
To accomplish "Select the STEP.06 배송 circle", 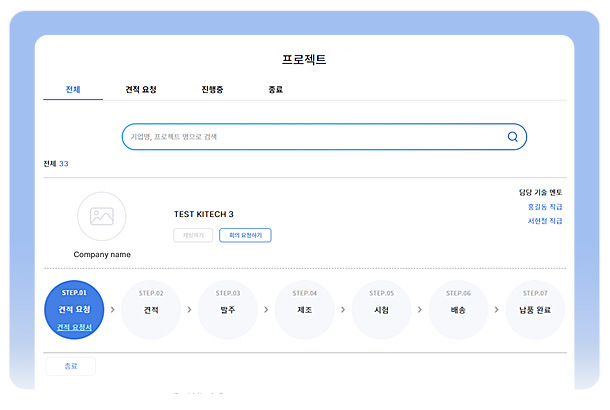I will click(x=458, y=309).
